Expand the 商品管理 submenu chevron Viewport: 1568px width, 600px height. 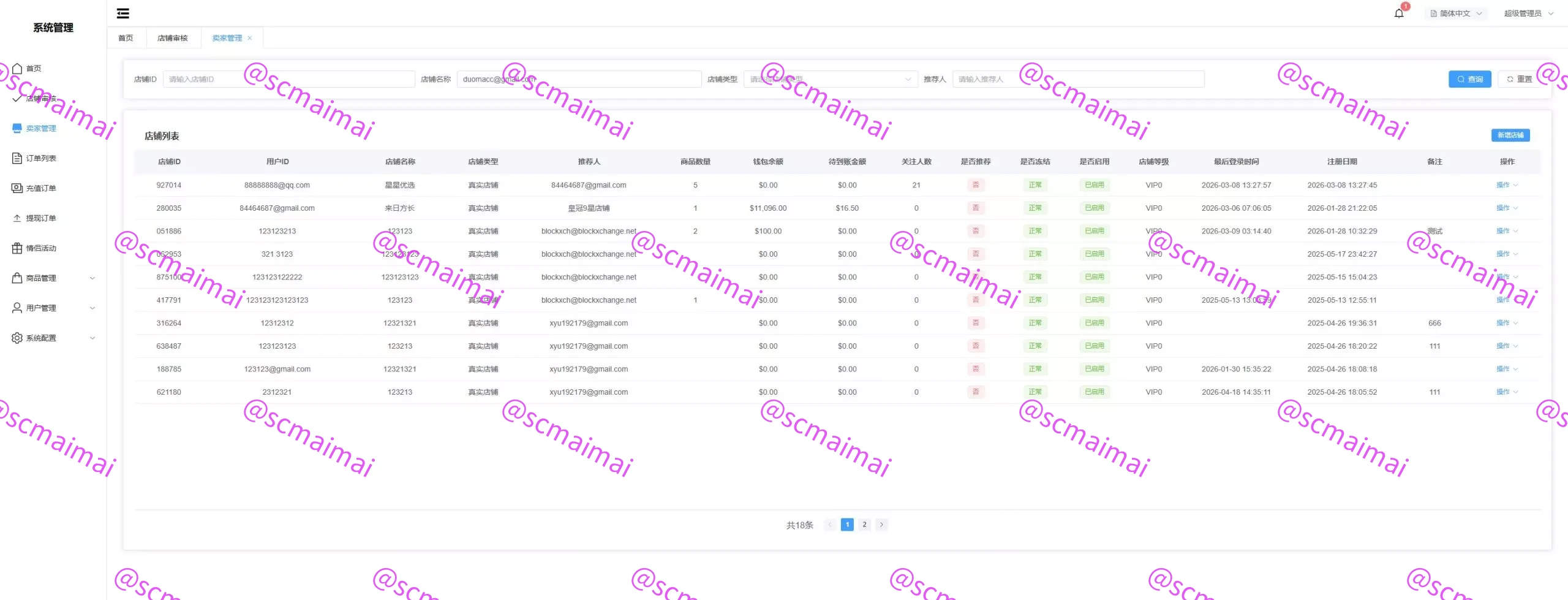tap(92, 278)
